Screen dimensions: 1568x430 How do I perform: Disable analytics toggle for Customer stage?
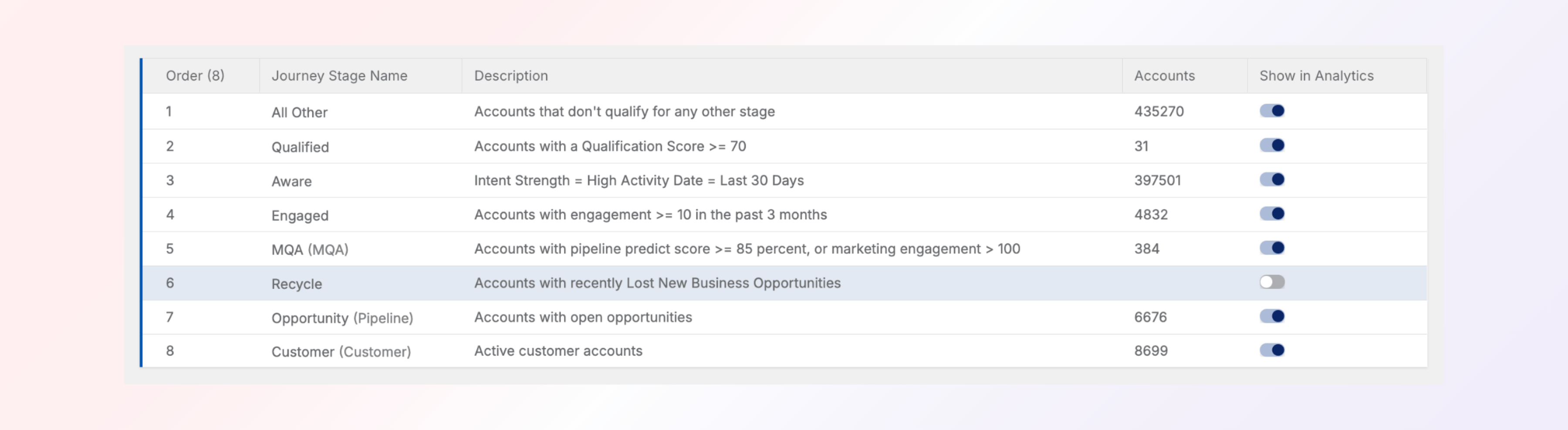[x=1271, y=350]
